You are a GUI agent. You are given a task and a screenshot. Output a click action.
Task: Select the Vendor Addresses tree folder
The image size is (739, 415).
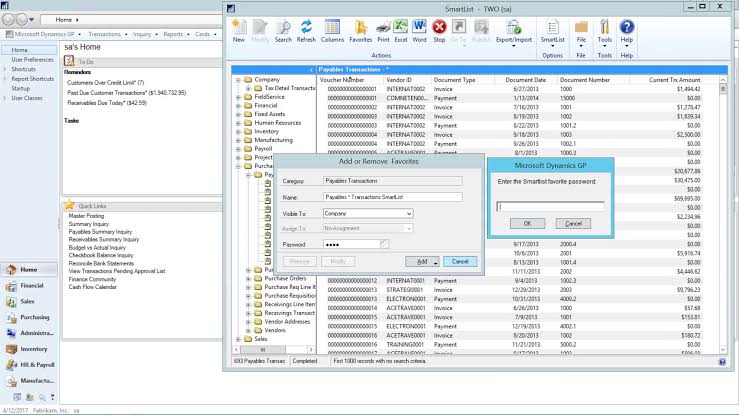tap(287, 322)
